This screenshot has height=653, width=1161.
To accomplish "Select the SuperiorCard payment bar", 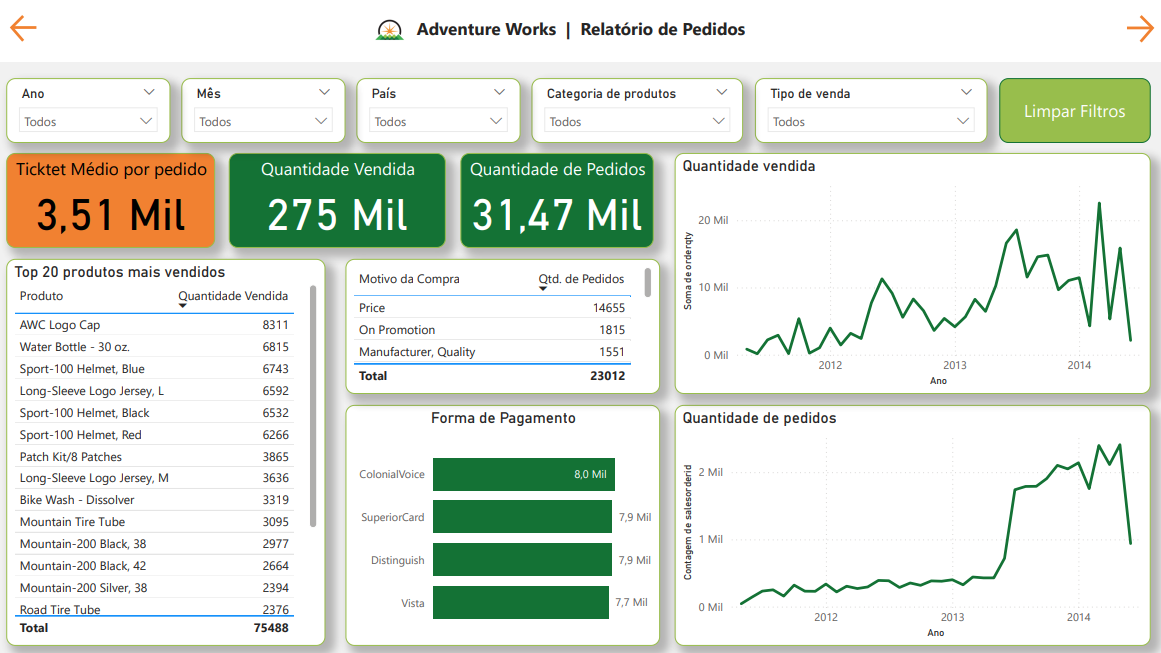I will [x=523, y=517].
